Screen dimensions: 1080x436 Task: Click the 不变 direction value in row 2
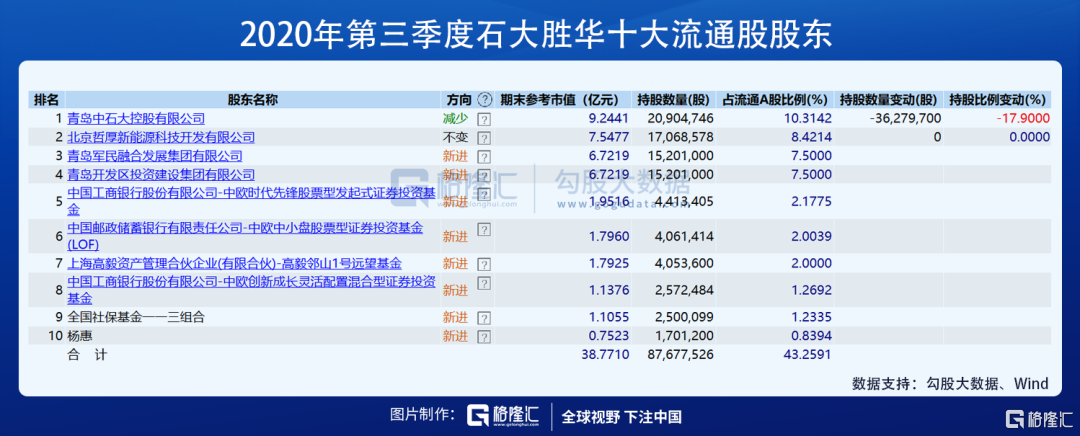coord(455,137)
